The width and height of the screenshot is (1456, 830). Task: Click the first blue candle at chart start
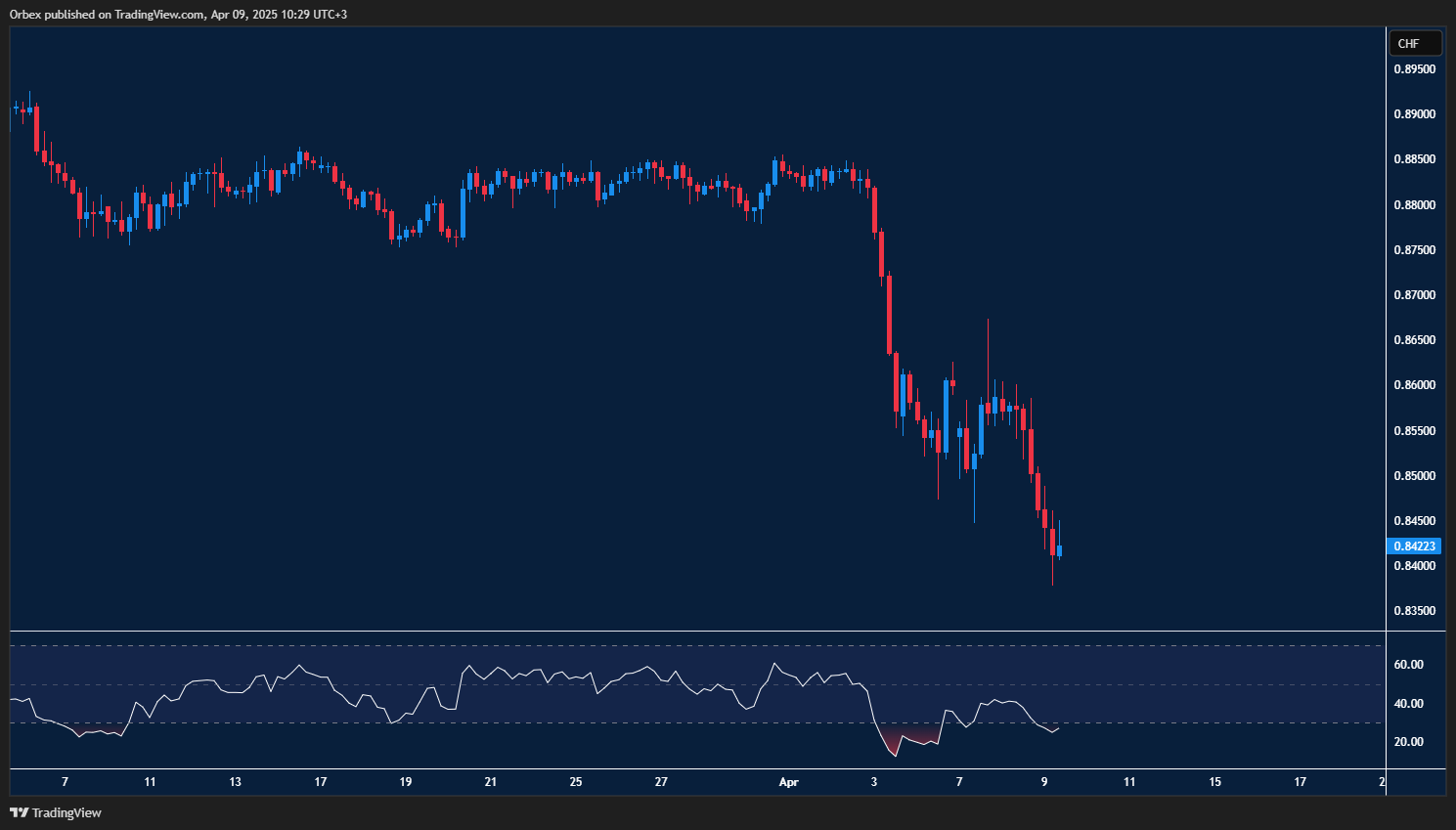16,108
